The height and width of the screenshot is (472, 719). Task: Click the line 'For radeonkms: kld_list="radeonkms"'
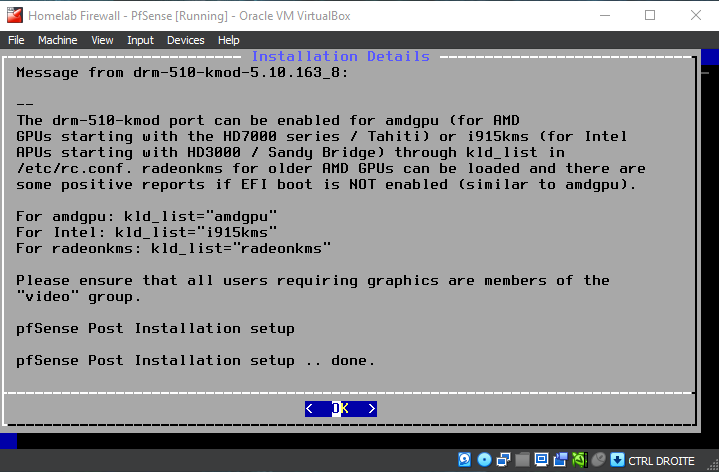coord(173,248)
